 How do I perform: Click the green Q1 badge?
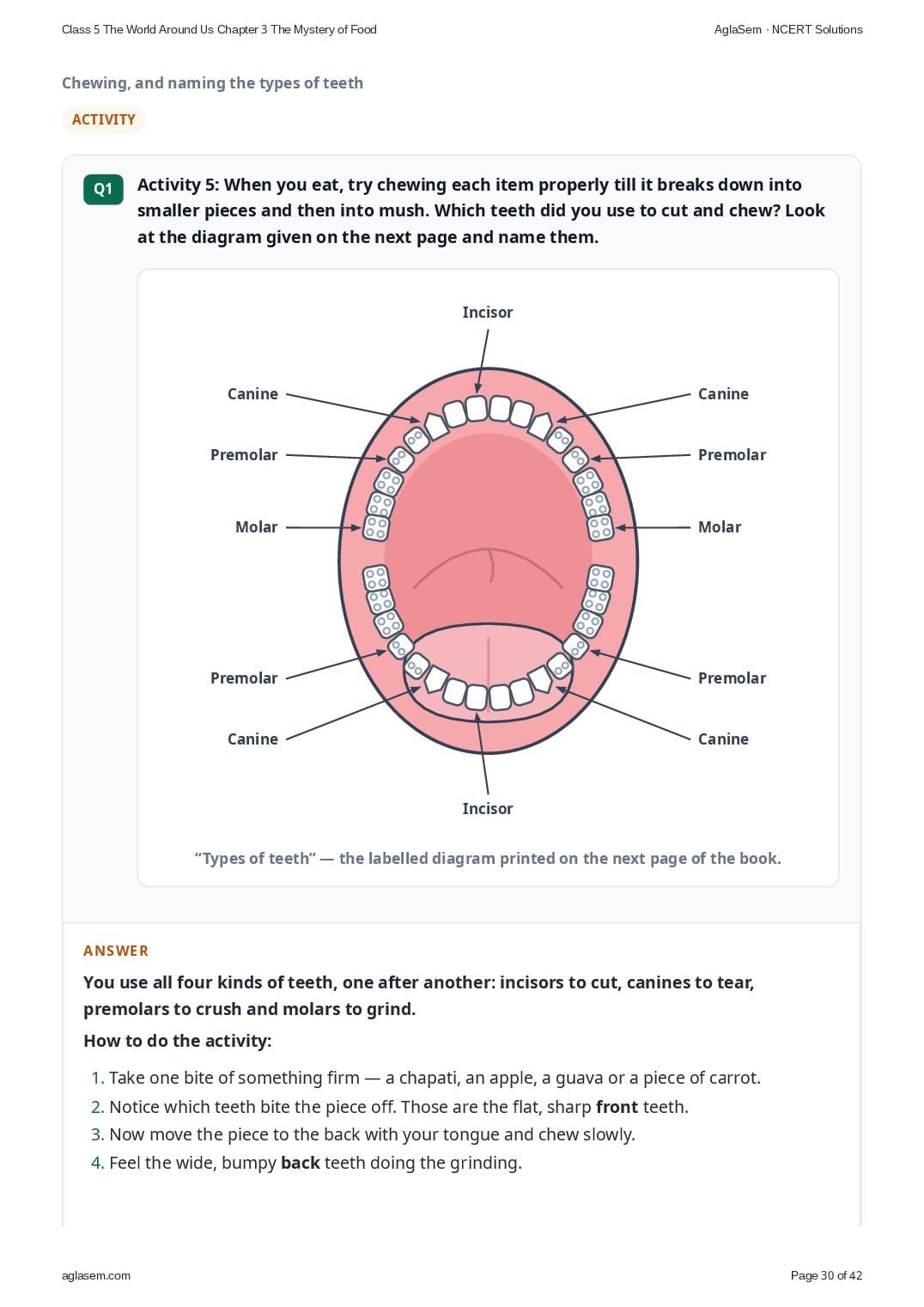(x=103, y=189)
